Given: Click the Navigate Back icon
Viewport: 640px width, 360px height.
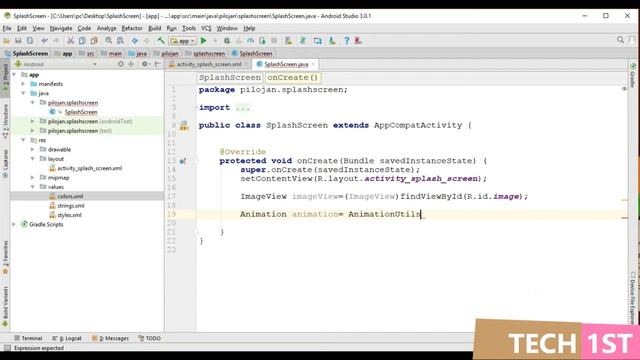Looking at the screenshot, I should point(135,41).
